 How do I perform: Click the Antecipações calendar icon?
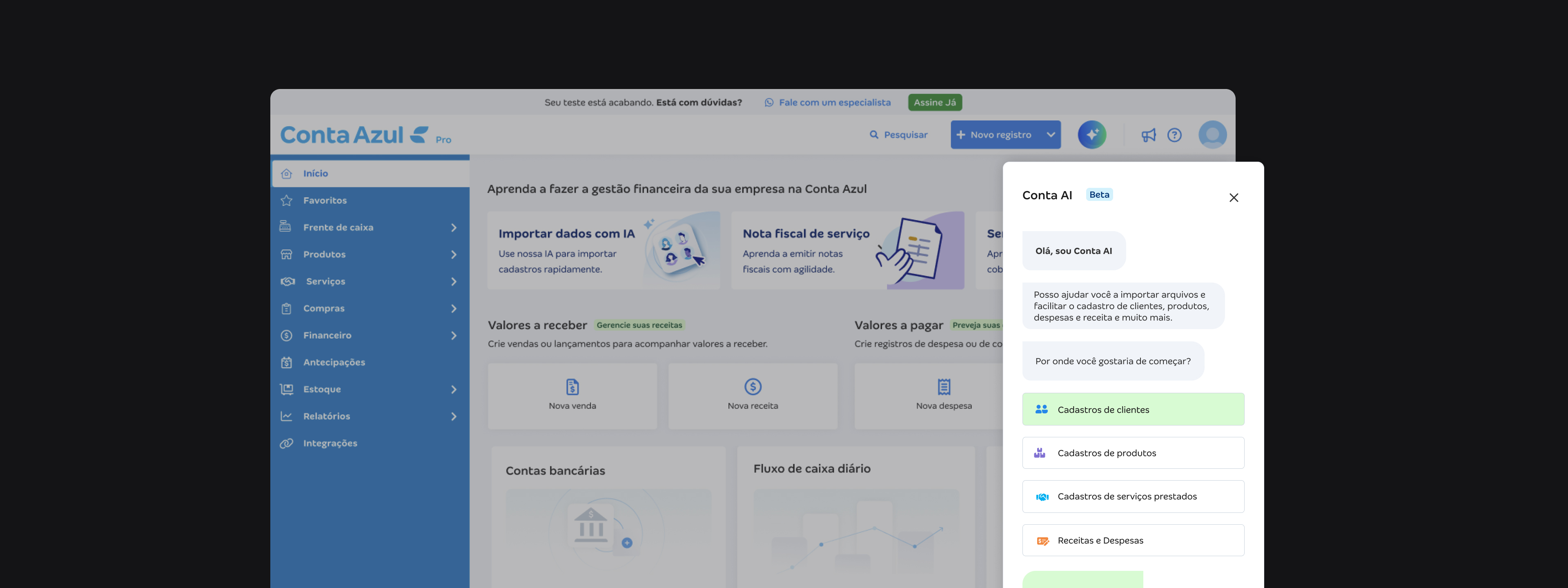point(287,362)
